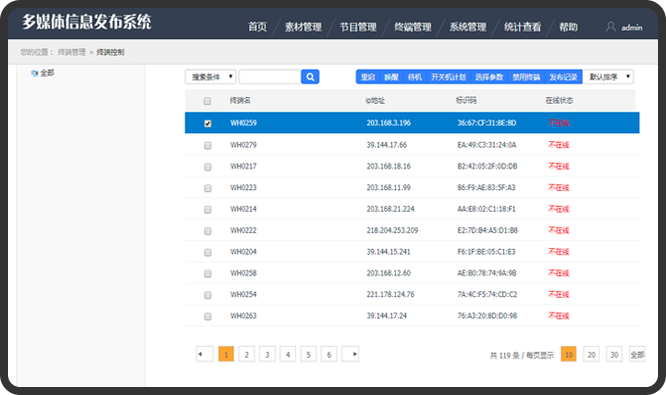This screenshot has height=395, width=666.
Task: Go to next page arrow
Action: [x=350, y=354]
